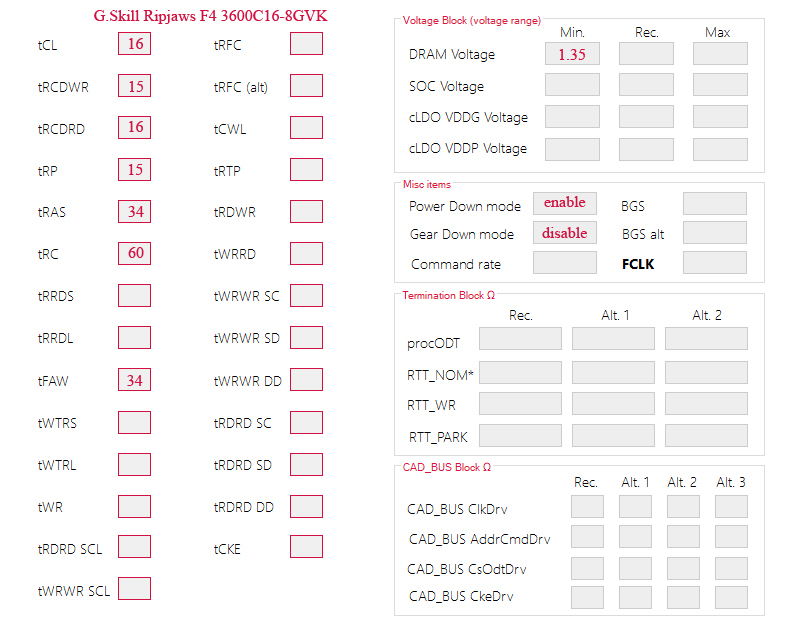The image size is (786, 625).
Task: Click the tRAS field showing 34
Action: (x=134, y=212)
